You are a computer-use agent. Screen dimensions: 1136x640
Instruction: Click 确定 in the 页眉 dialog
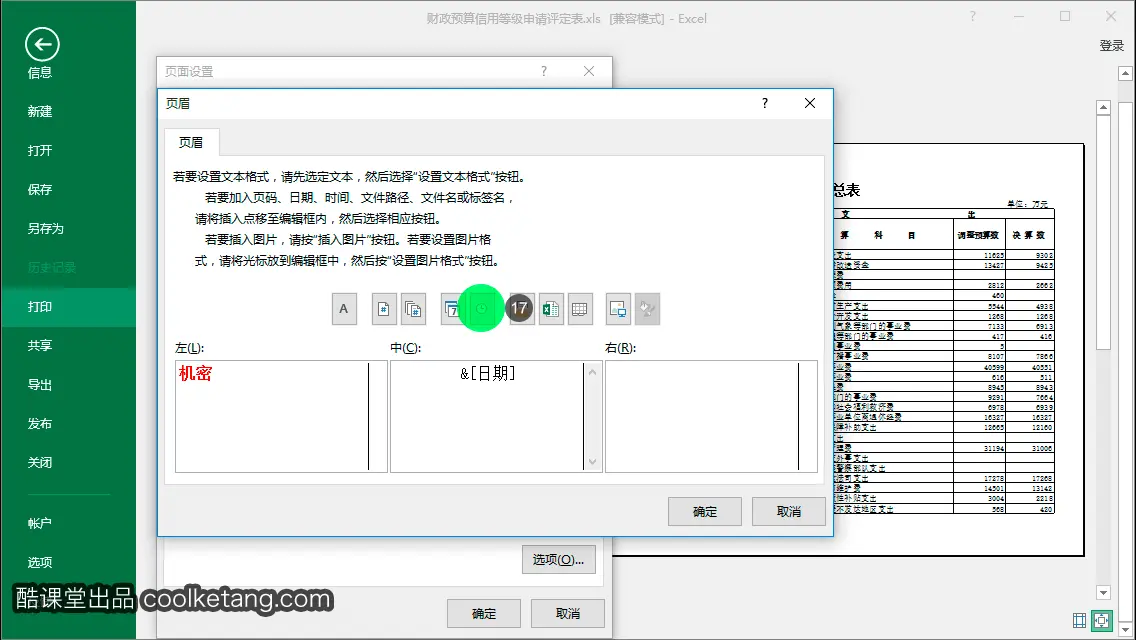click(705, 512)
